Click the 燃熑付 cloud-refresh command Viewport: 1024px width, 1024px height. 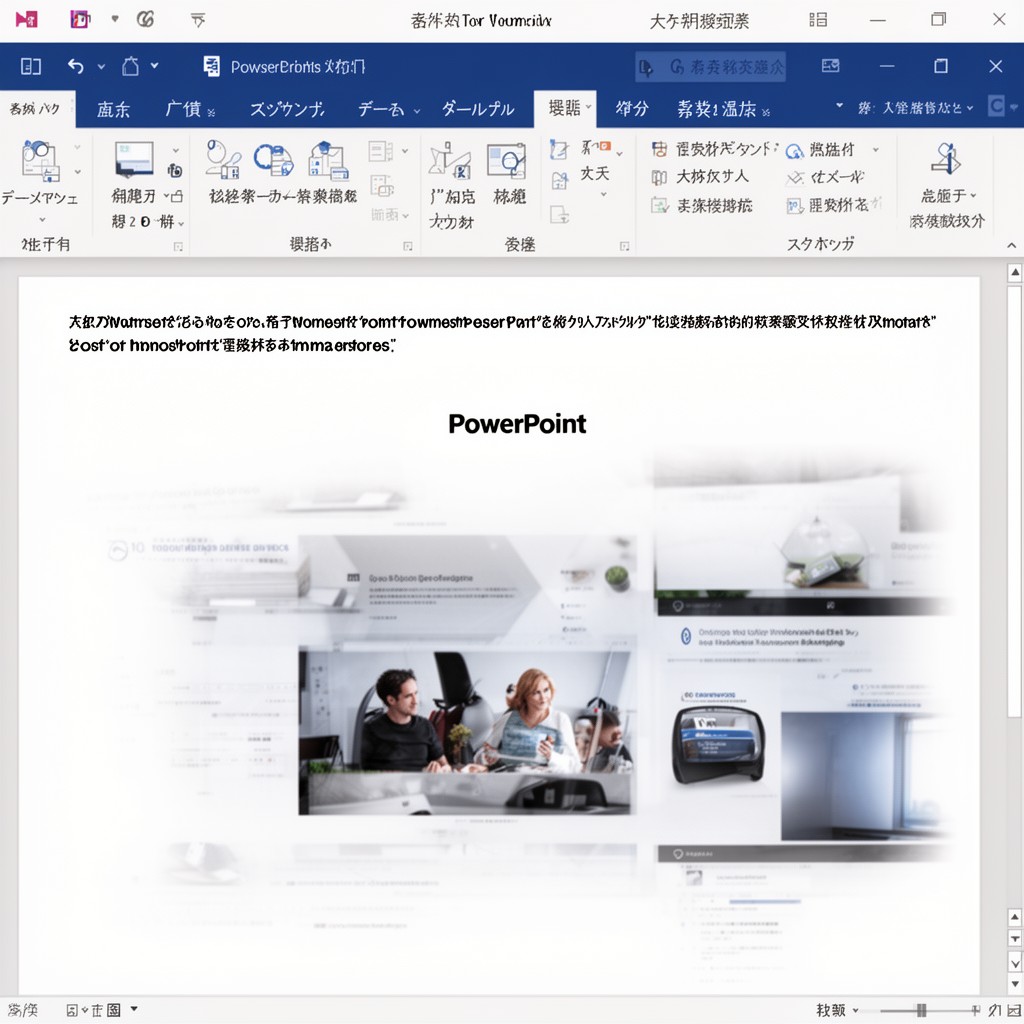coord(820,150)
